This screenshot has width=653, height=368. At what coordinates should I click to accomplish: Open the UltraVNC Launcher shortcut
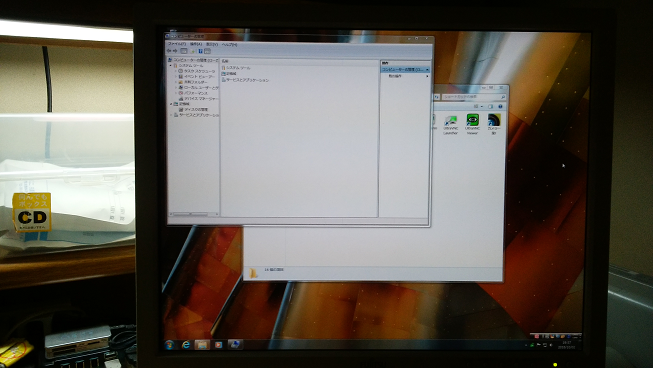click(451, 124)
